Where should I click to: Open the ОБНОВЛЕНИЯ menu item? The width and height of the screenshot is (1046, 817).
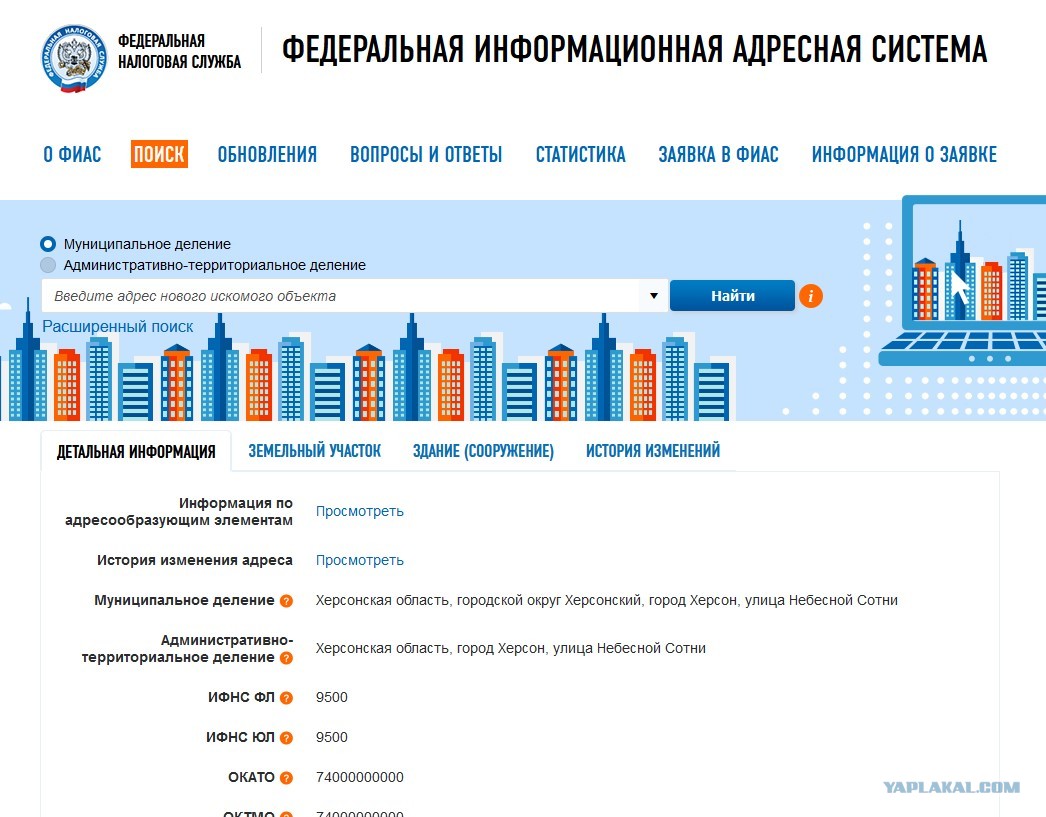[x=267, y=154]
